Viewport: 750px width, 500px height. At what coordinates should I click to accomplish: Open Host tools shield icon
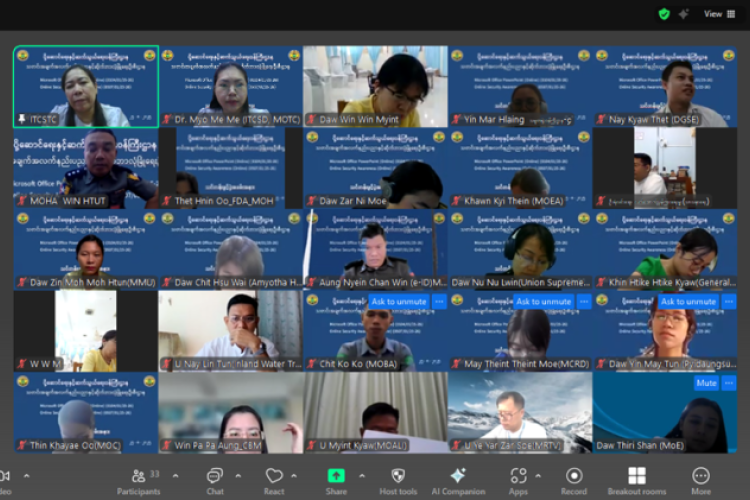[x=398, y=476]
